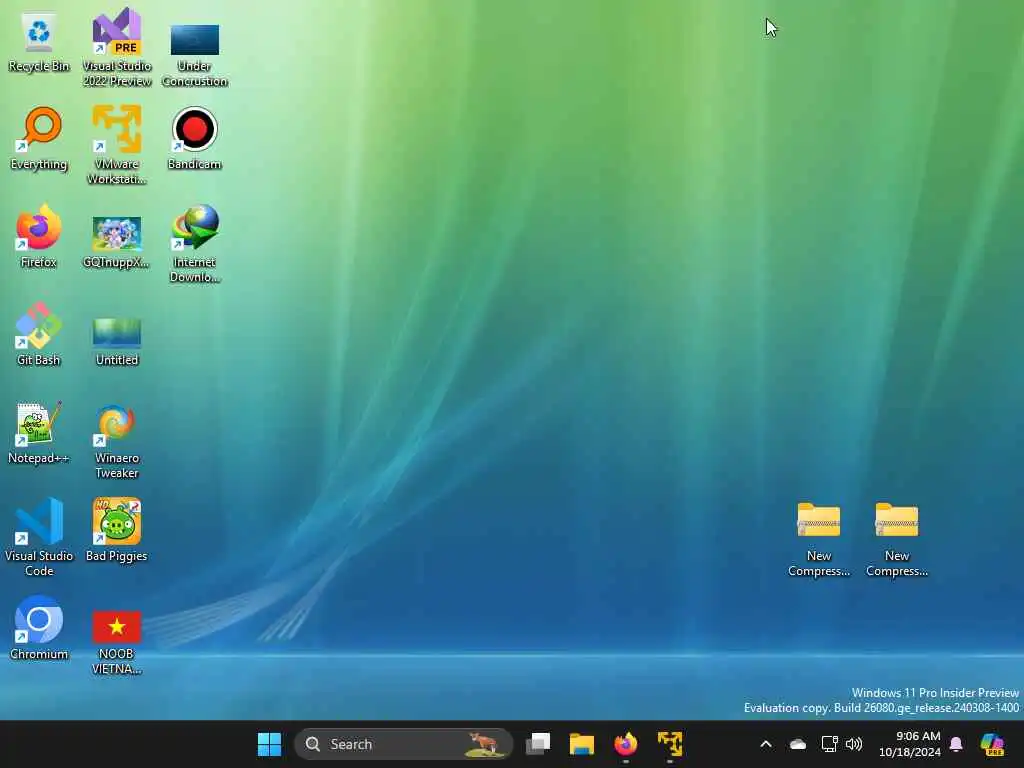Switch to Firefox on the taskbar

(x=626, y=744)
